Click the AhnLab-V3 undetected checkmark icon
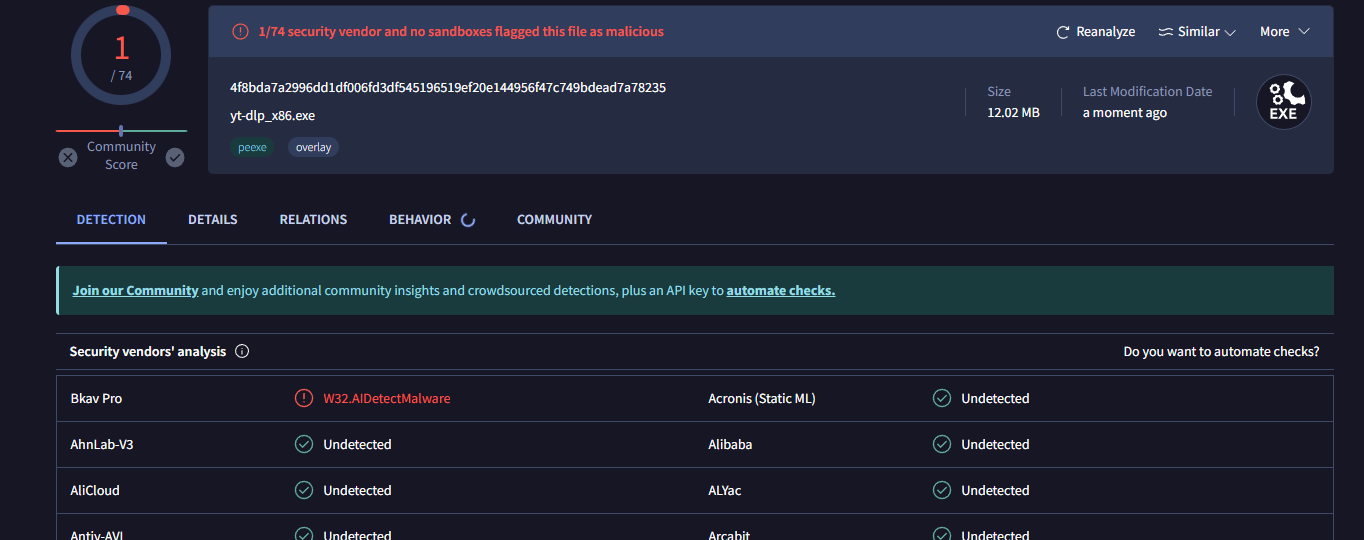This screenshot has width=1364, height=540. click(304, 444)
